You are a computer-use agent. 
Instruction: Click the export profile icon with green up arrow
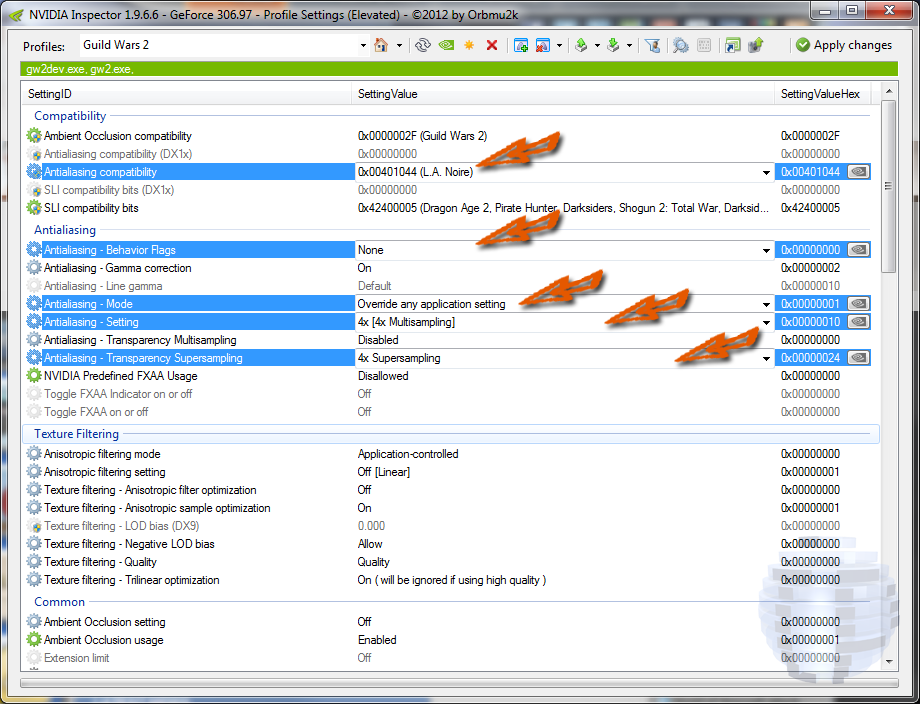tap(581, 45)
